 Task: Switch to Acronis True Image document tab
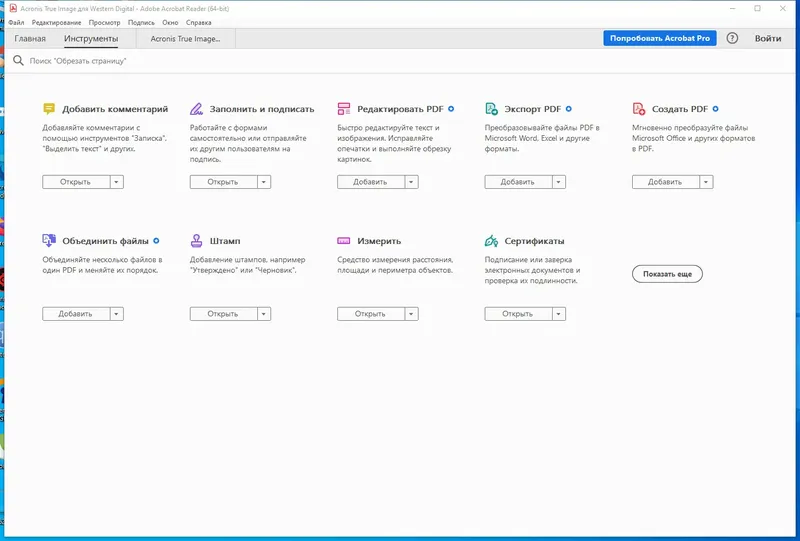[x=186, y=39]
